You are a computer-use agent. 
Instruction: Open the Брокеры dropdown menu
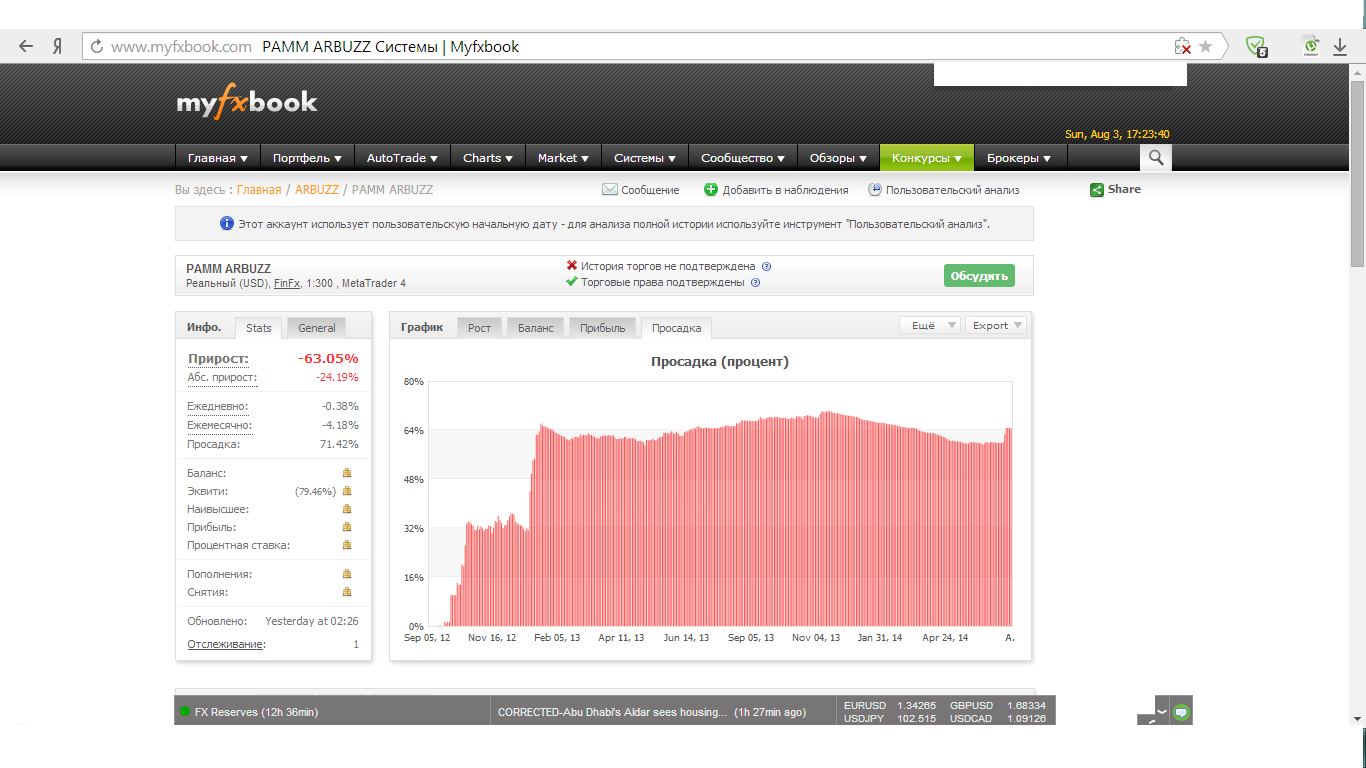coord(1019,158)
